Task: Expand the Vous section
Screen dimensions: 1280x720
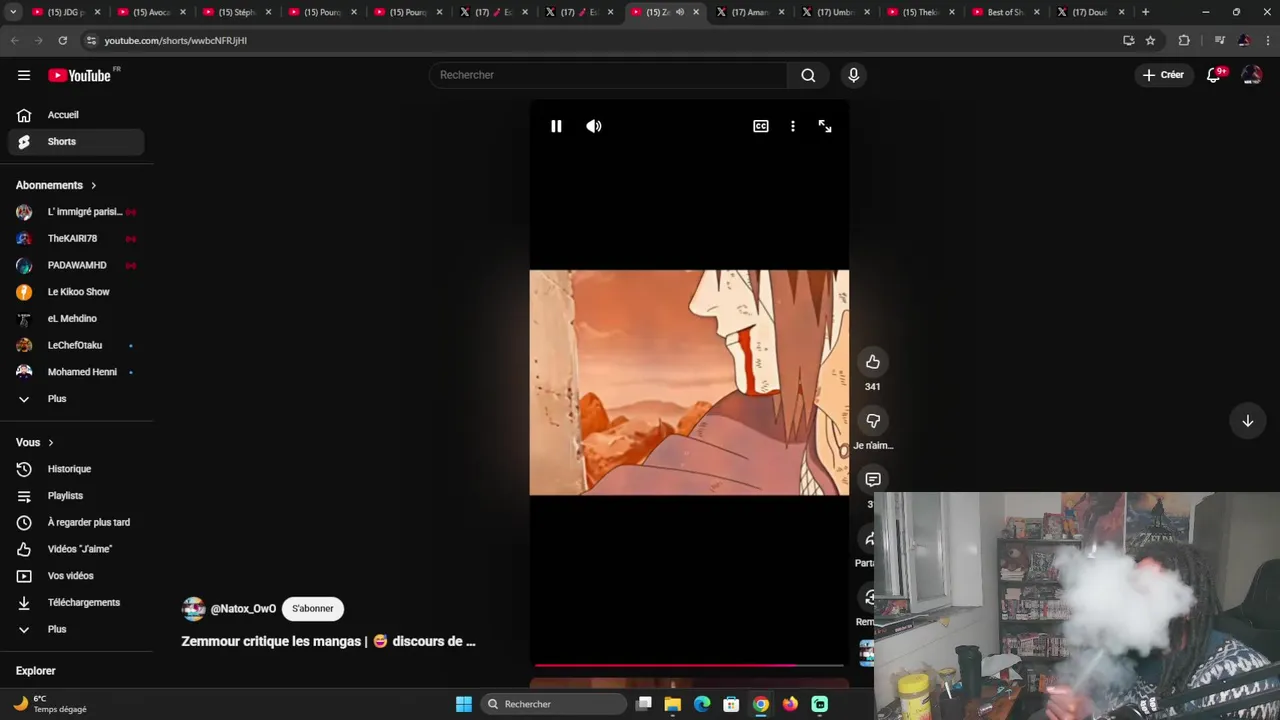Action: [35, 442]
